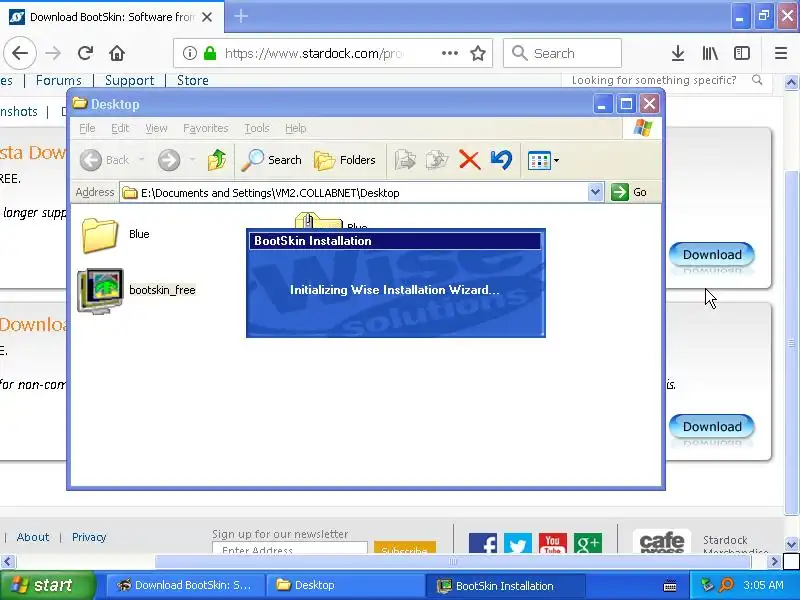The width and height of the screenshot is (800, 600).
Task: Click Explorer address path field
Action: (x=354, y=193)
